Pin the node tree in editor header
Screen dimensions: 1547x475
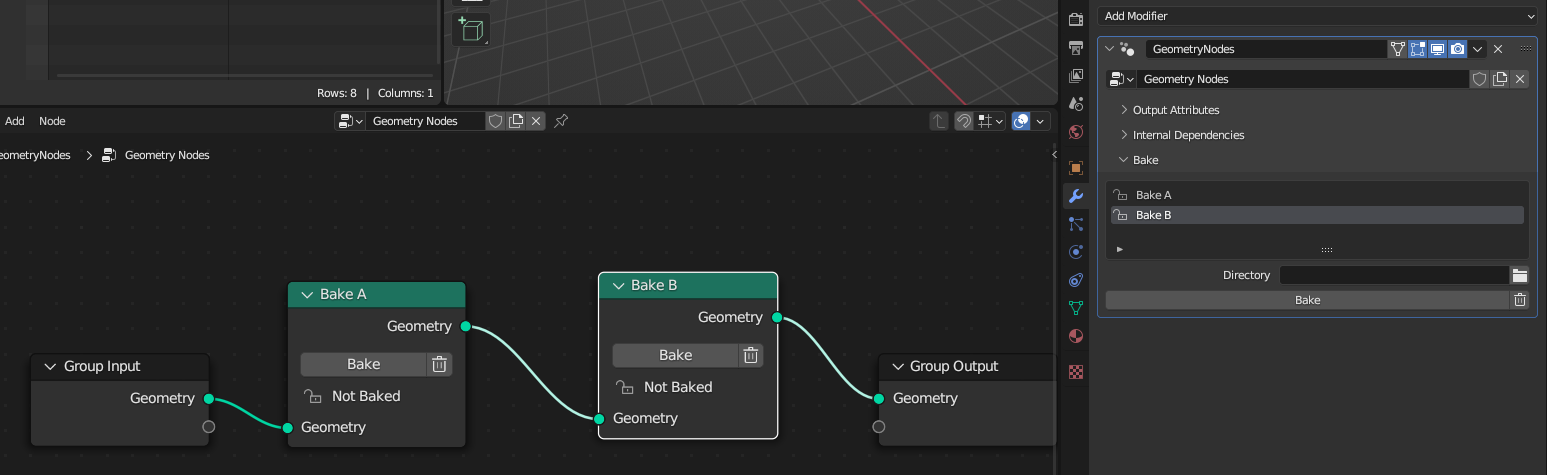tap(561, 121)
